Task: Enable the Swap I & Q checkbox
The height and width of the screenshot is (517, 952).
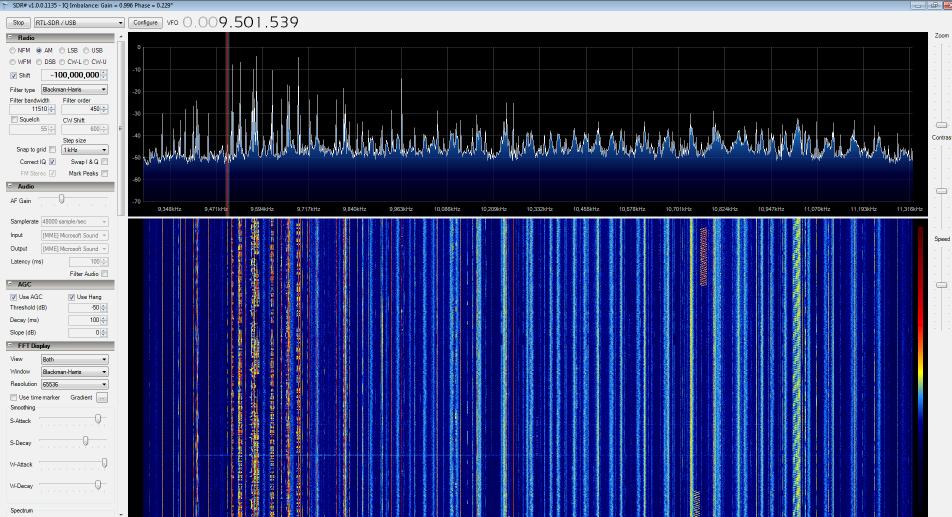Action: [x=104, y=162]
